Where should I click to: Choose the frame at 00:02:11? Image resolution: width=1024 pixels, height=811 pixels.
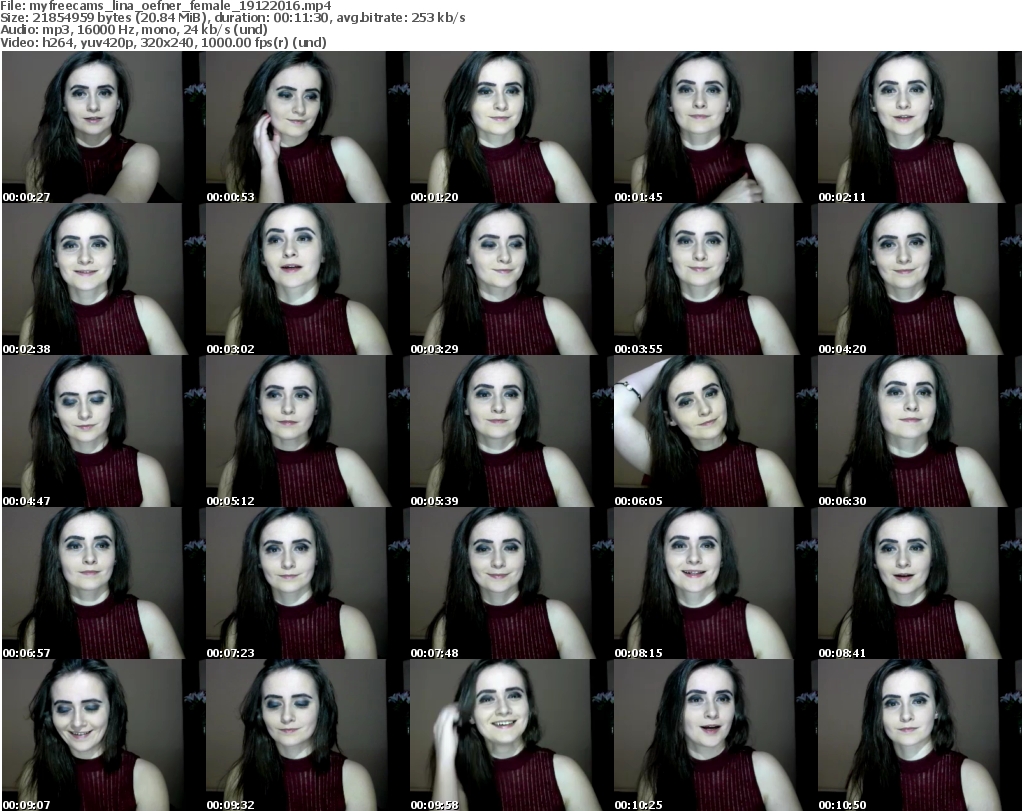pos(918,127)
